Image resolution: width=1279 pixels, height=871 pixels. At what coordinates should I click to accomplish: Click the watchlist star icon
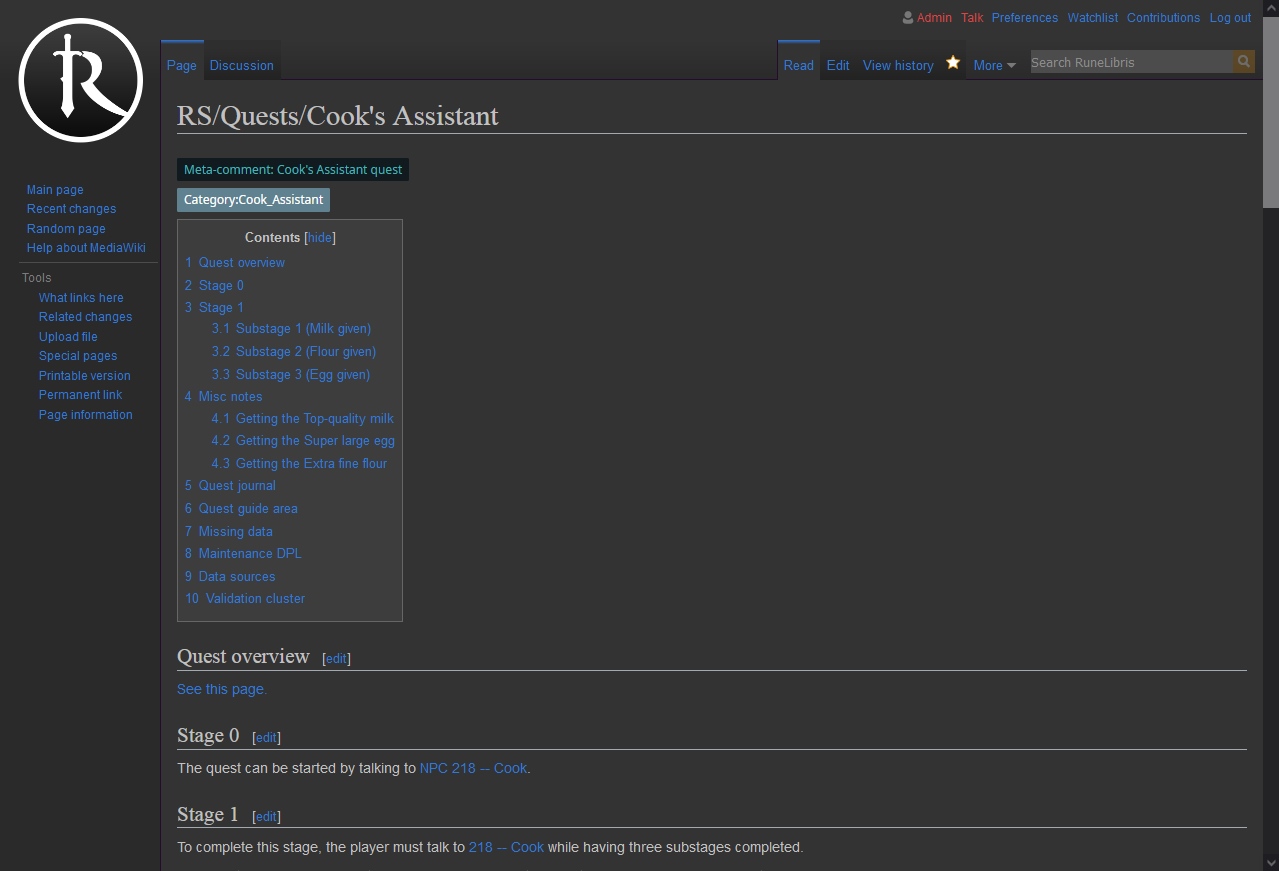point(953,63)
